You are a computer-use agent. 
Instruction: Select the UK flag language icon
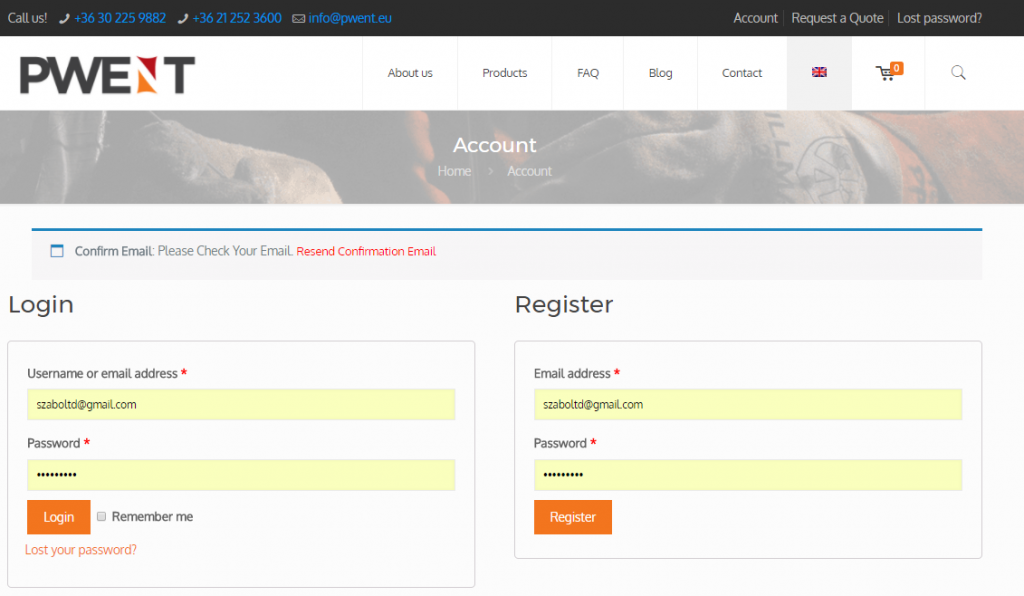click(819, 73)
